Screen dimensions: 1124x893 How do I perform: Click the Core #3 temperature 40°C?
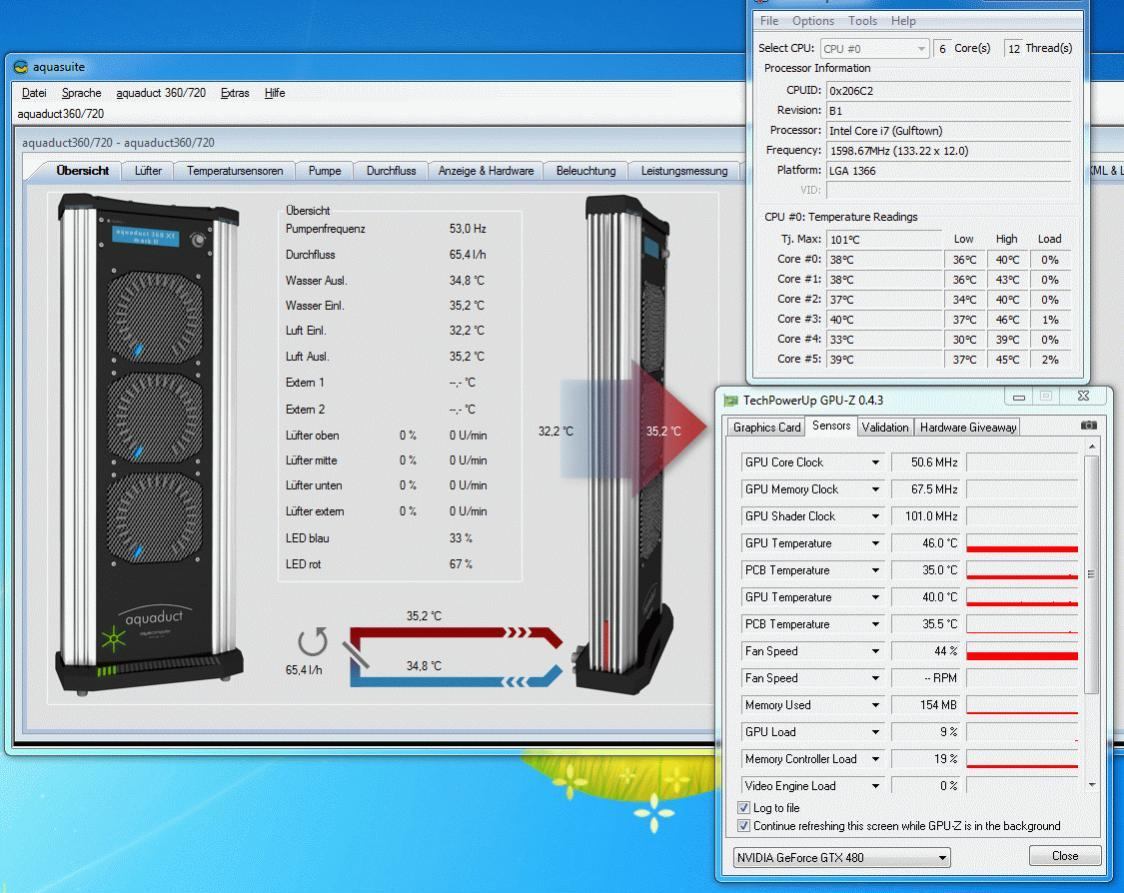[x=885, y=320]
